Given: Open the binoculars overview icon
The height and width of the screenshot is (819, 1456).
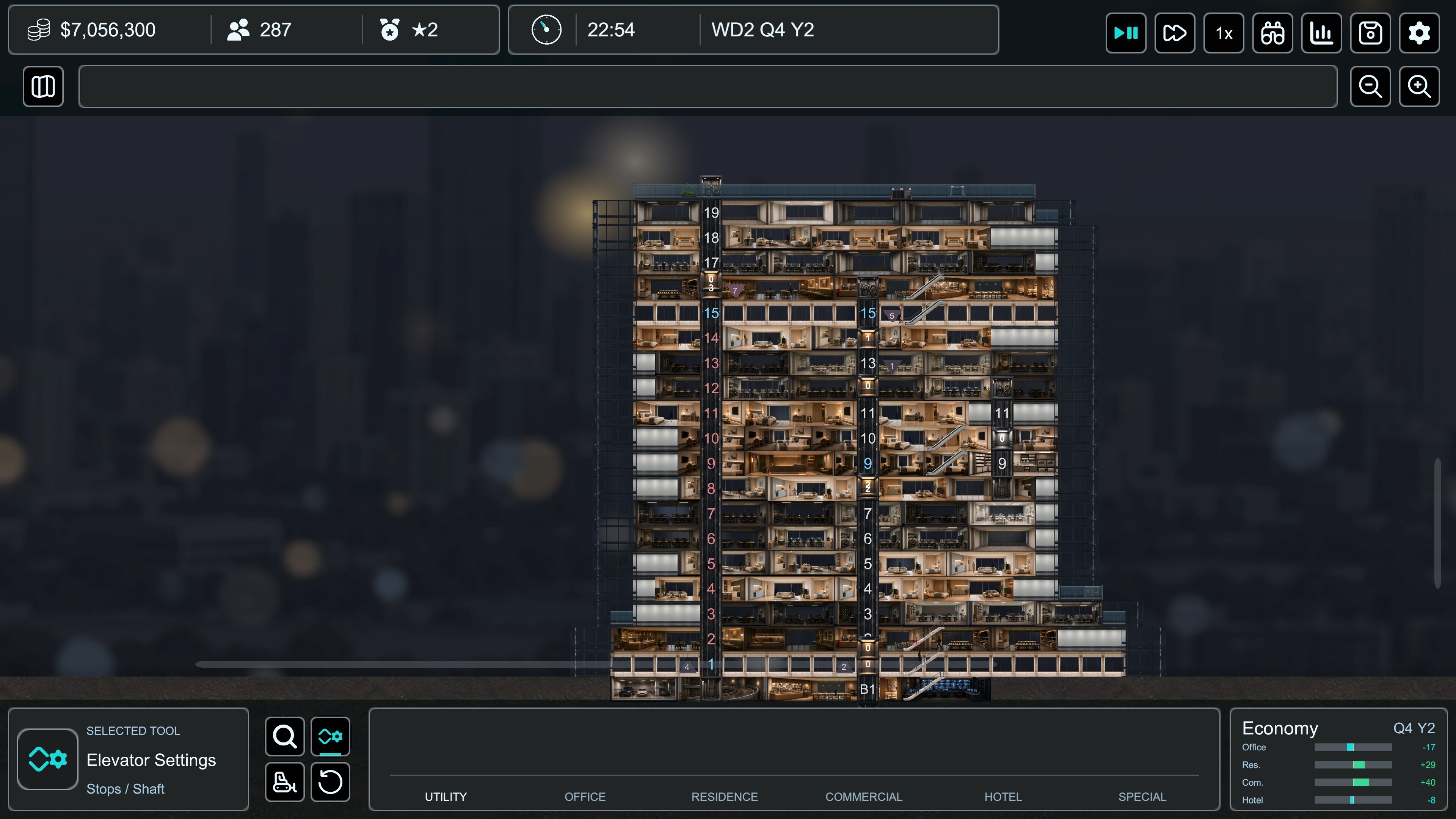Looking at the screenshot, I should click(x=1272, y=33).
